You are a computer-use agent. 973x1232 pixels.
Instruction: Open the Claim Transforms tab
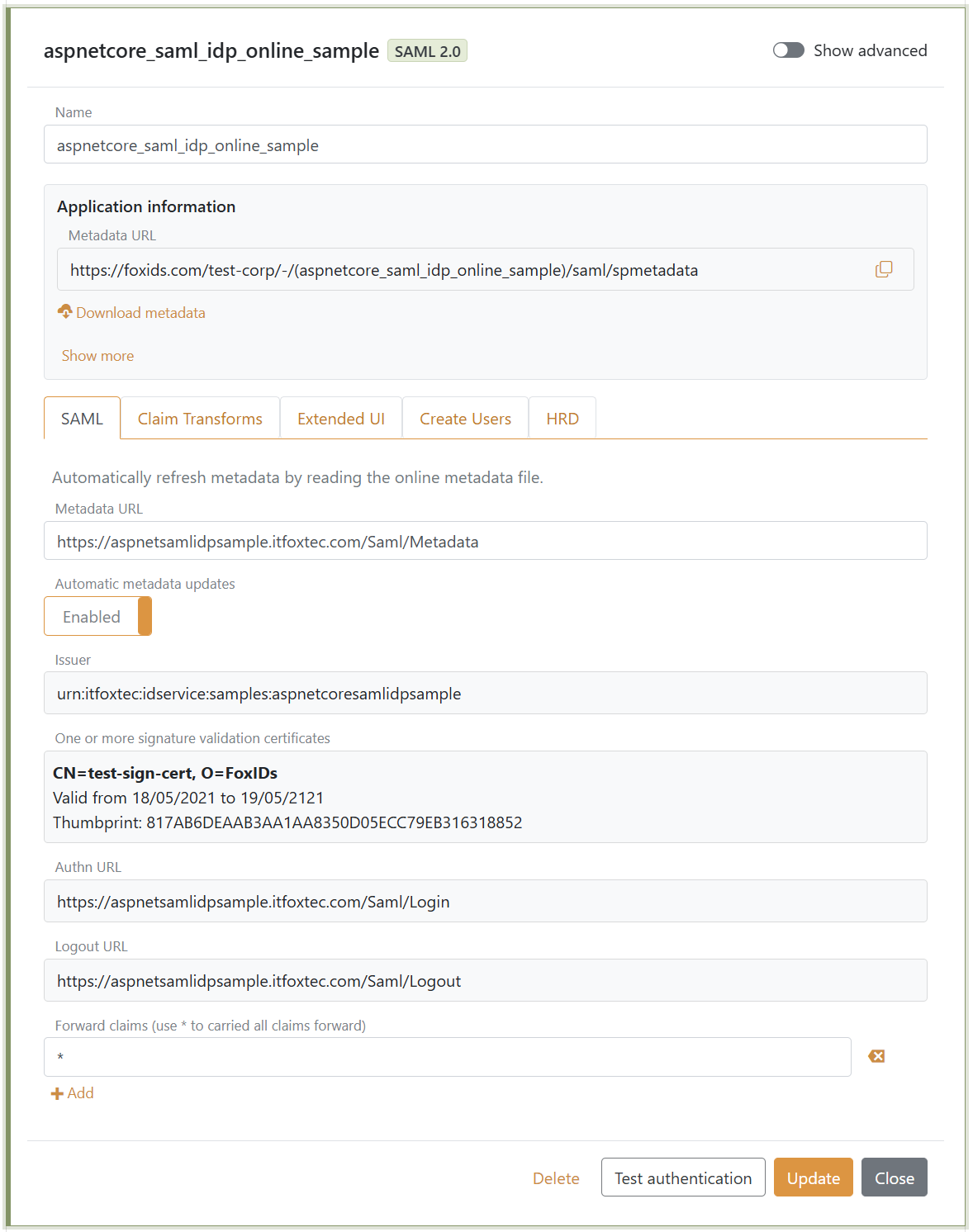coord(200,419)
